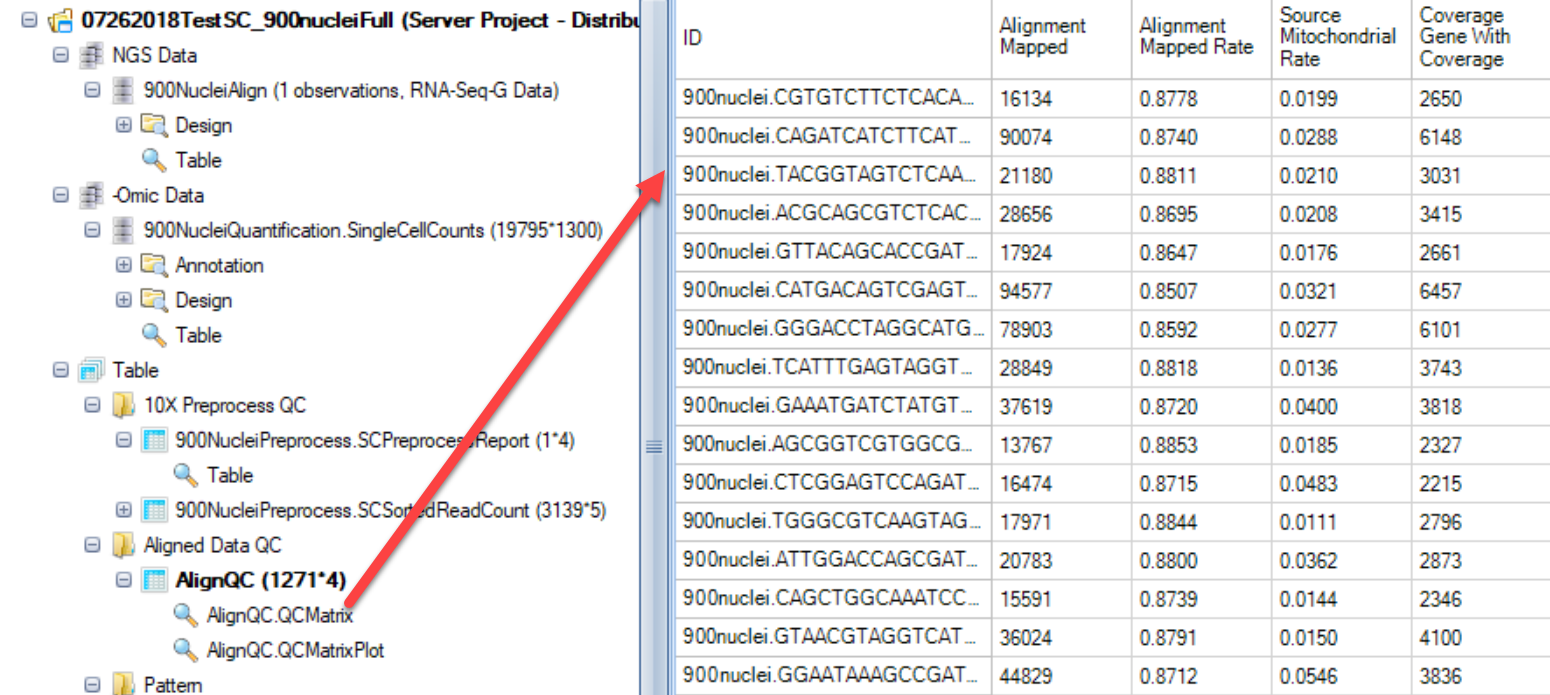Click the magnifier icon for Table under 900NucleiQuantification
Screen dimensions: 1550x695
(154, 335)
